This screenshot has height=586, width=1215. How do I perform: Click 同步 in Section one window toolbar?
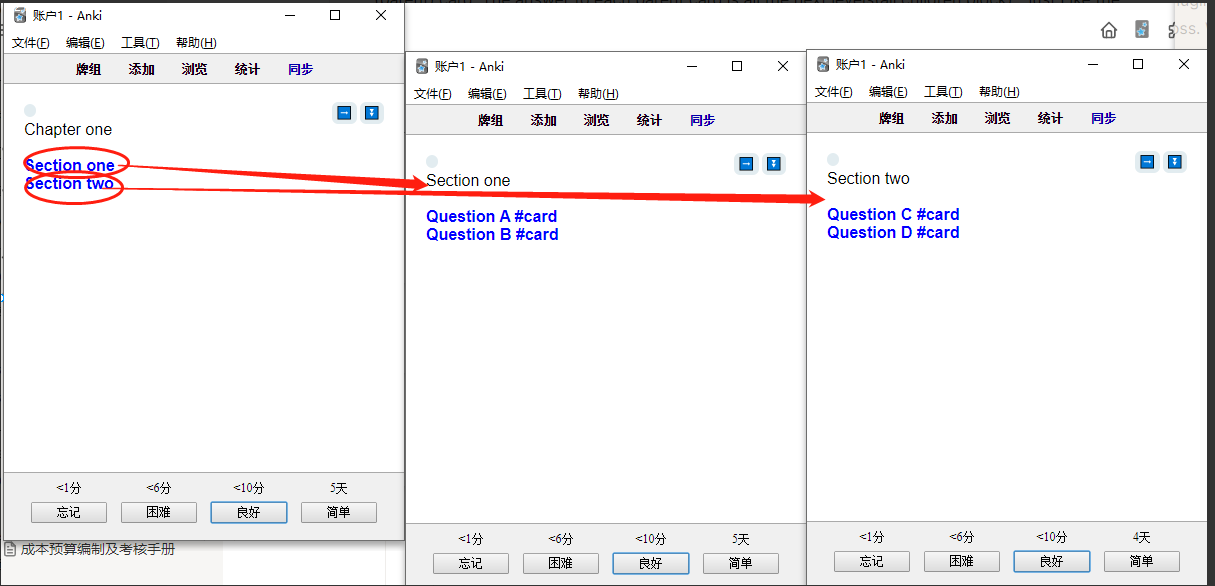click(x=702, y=120)
